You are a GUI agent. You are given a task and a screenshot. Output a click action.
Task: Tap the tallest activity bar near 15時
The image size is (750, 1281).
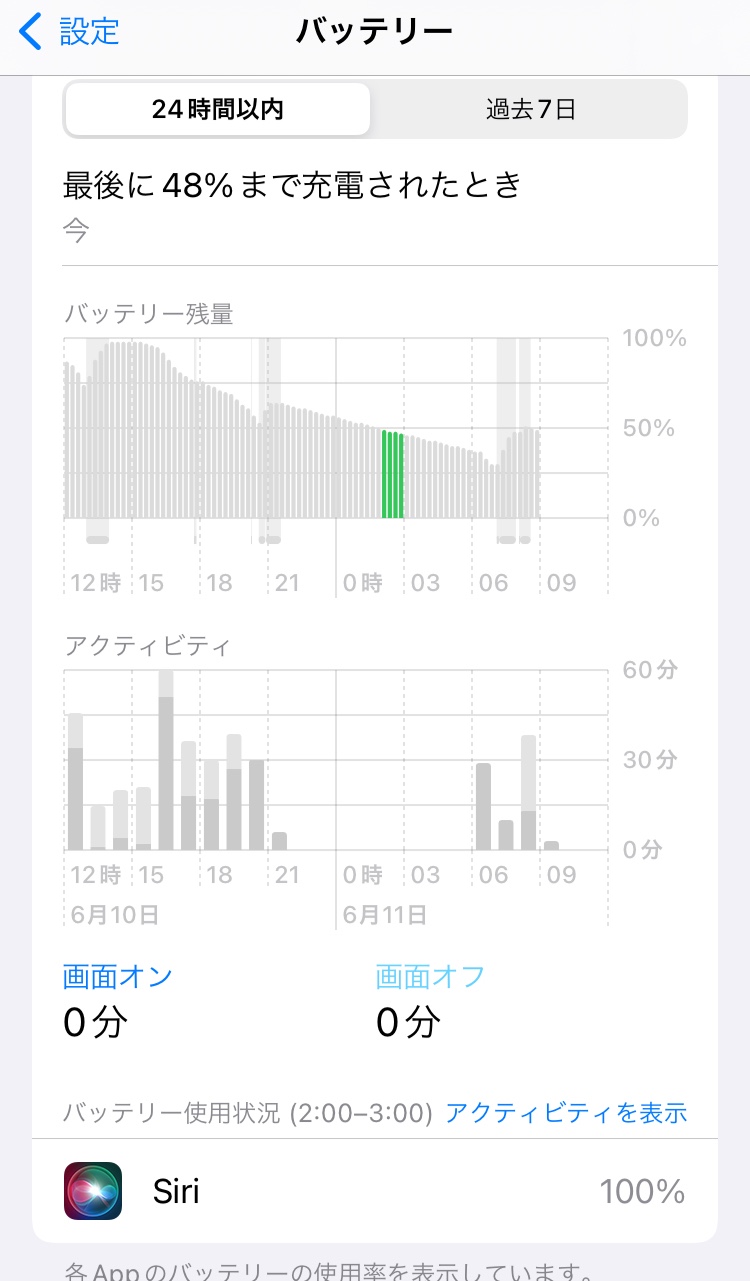click(x=166, y=770)
